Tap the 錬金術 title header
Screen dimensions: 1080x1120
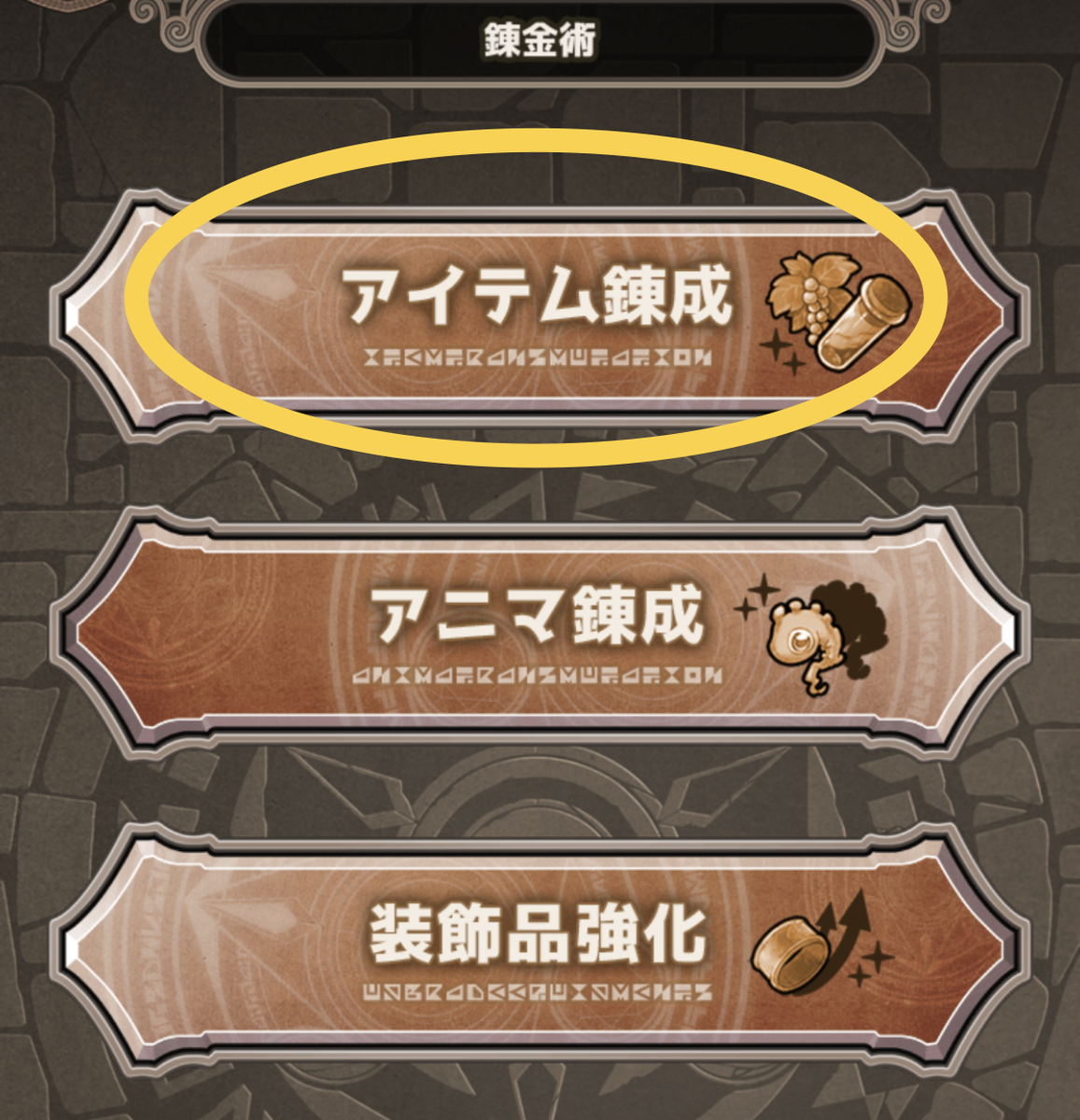click(x=540, y=41)
